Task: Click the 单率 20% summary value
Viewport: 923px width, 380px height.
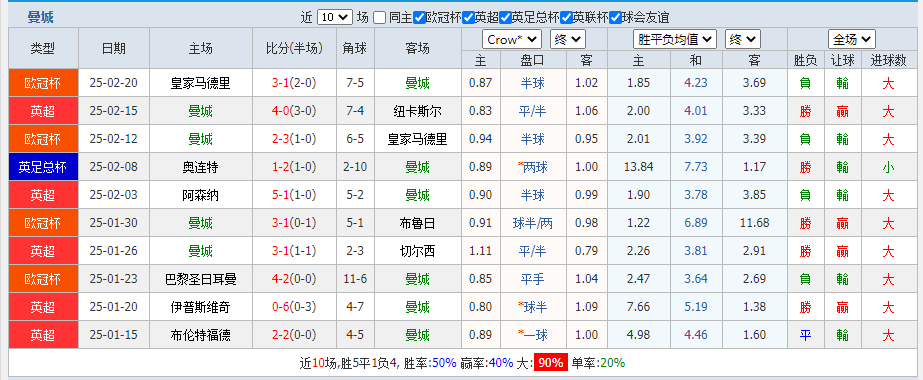Action: coord(612,363)
